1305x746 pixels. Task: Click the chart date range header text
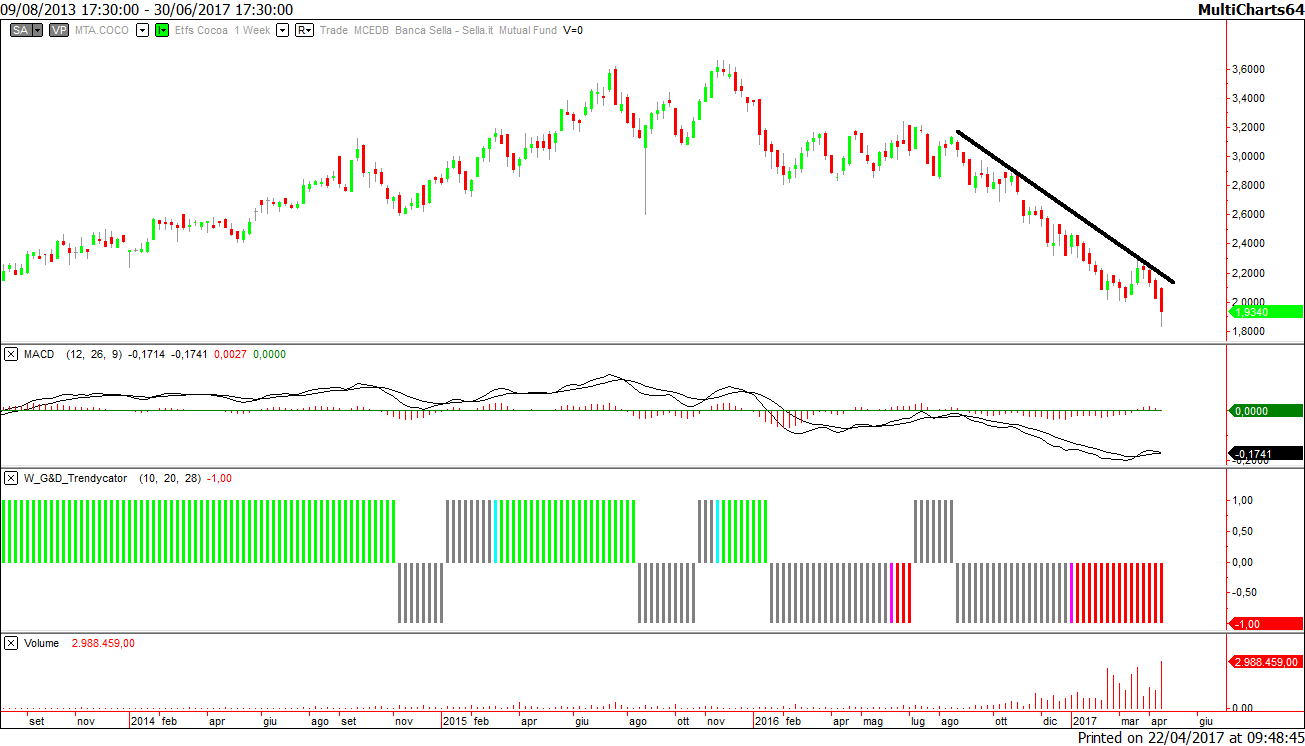(x=148, y=10)
